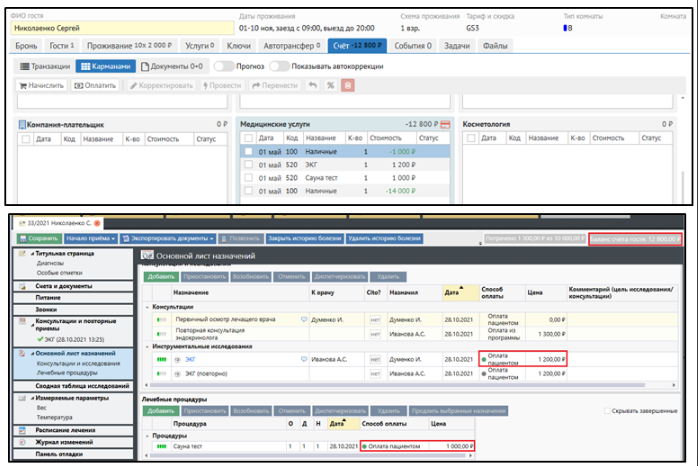The image size is (698, 466).
Task: Click Закрыть историю болезни button
Action: coord(304,238)
